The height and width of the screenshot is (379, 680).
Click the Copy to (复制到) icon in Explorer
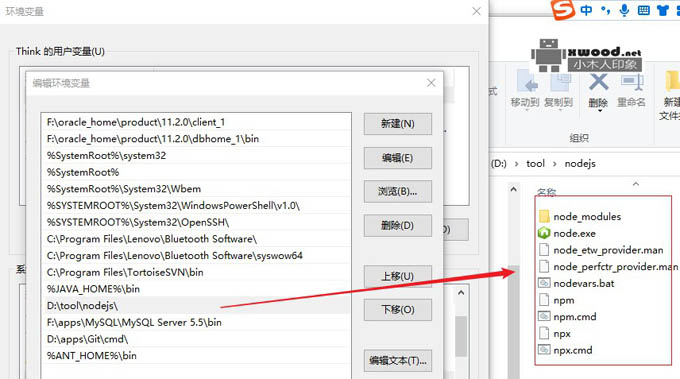coord(560,82)
